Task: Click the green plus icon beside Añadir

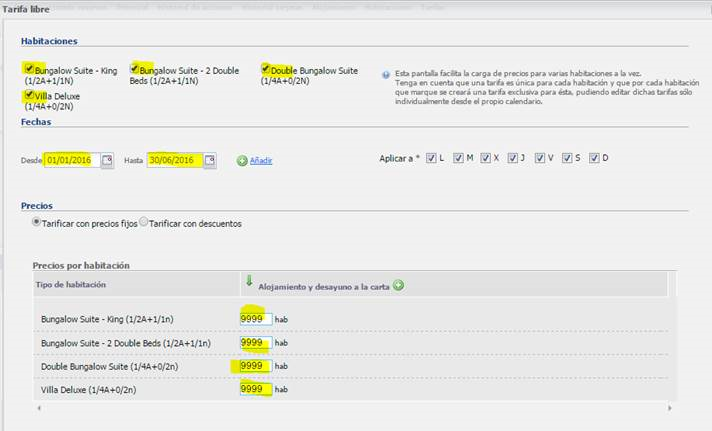Action: click(x=242, y=160)
